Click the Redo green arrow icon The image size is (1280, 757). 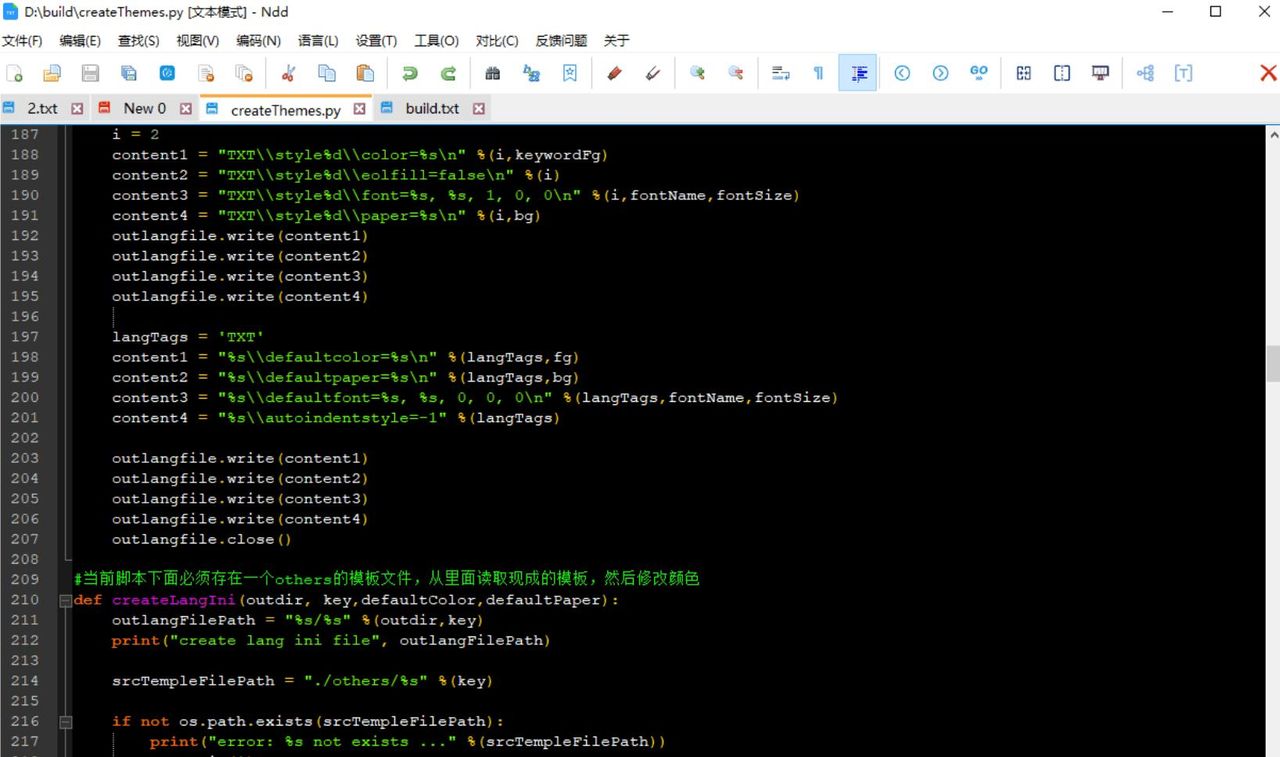point(448,73)
